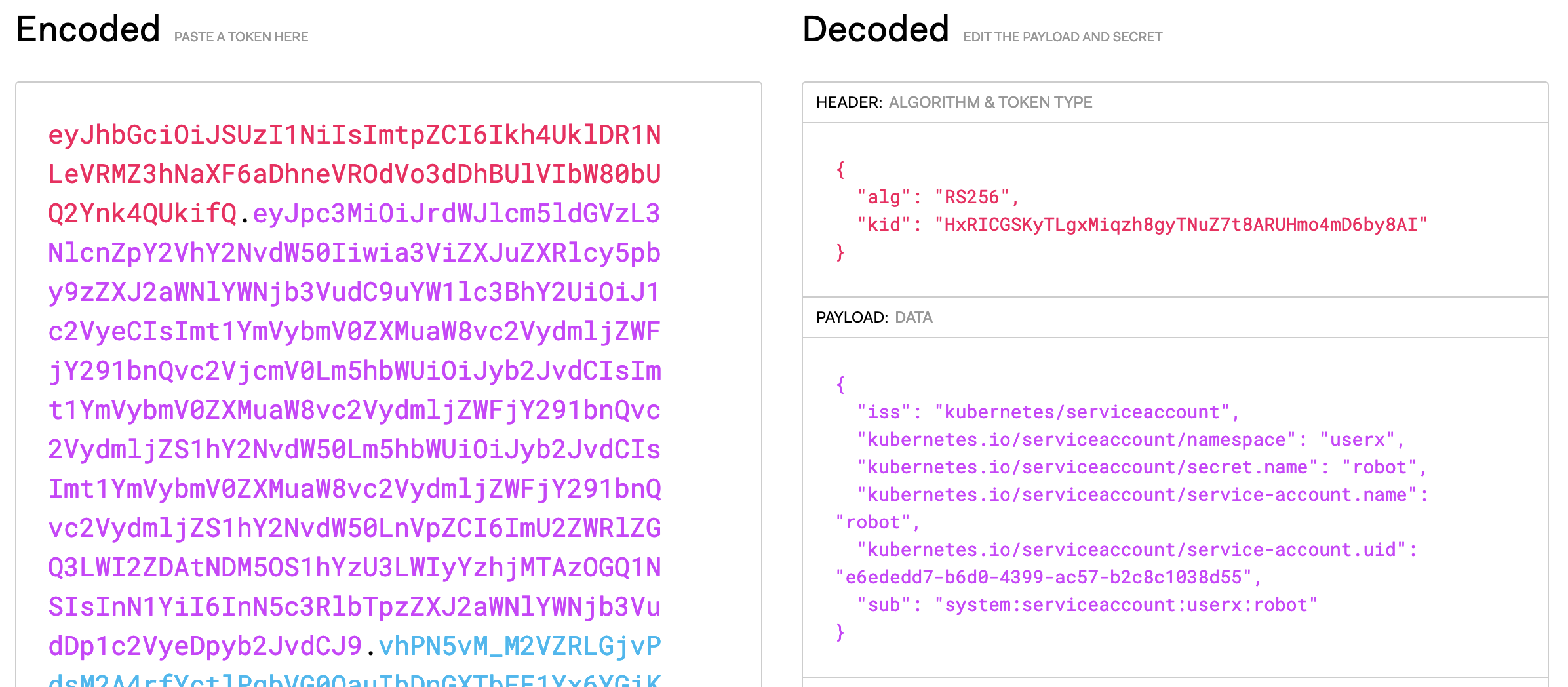Click the blue signature text vhPN5vM_M2VZRLGjvP
The height and width of the screenshot is (687, 1568).
point(520,646)
